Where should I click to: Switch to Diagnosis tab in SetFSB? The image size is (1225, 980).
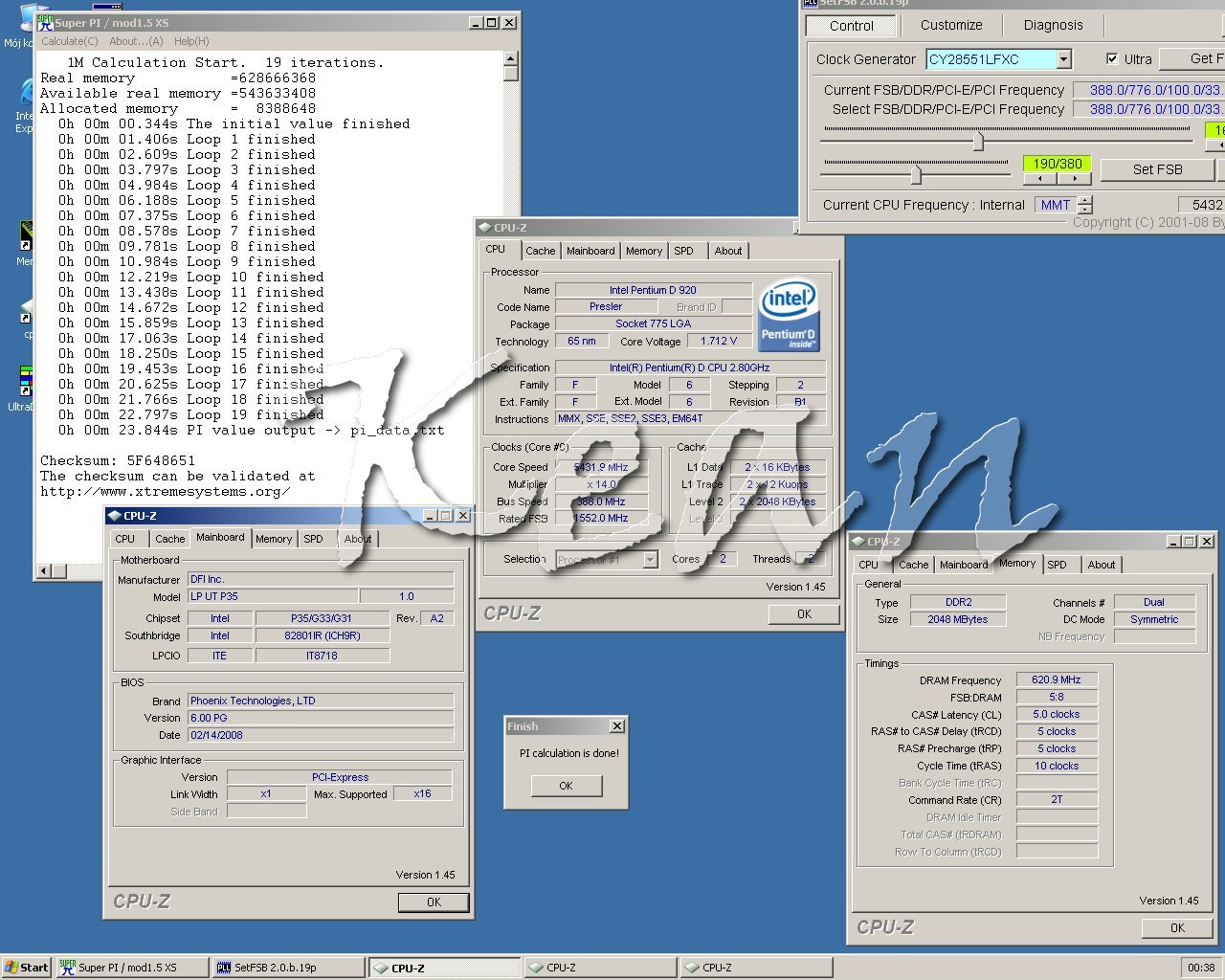pyautogui.click(x=1053, y=25)
